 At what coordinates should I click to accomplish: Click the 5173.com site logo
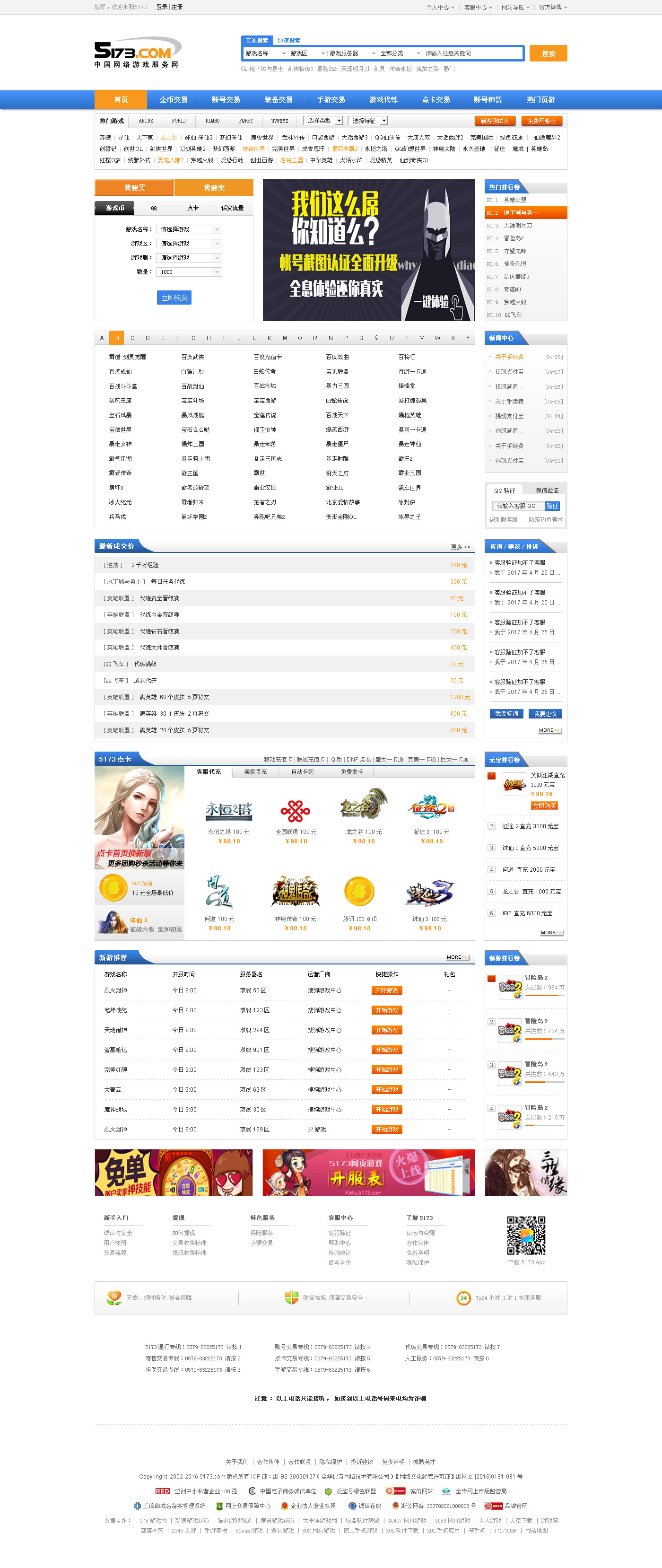[138, 53]
